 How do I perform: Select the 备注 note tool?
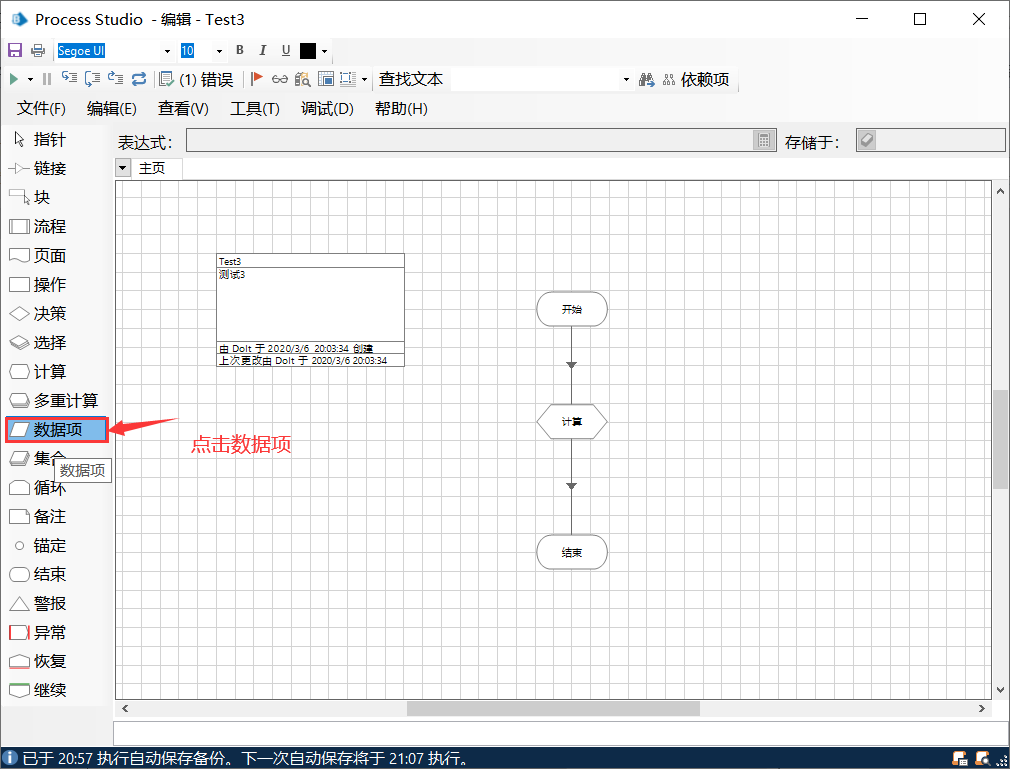tap(37, 517)
